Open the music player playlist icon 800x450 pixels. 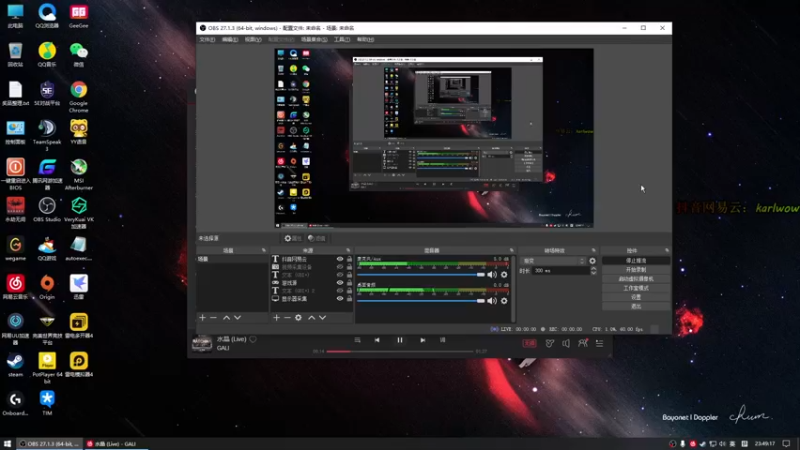coord(599,343)
